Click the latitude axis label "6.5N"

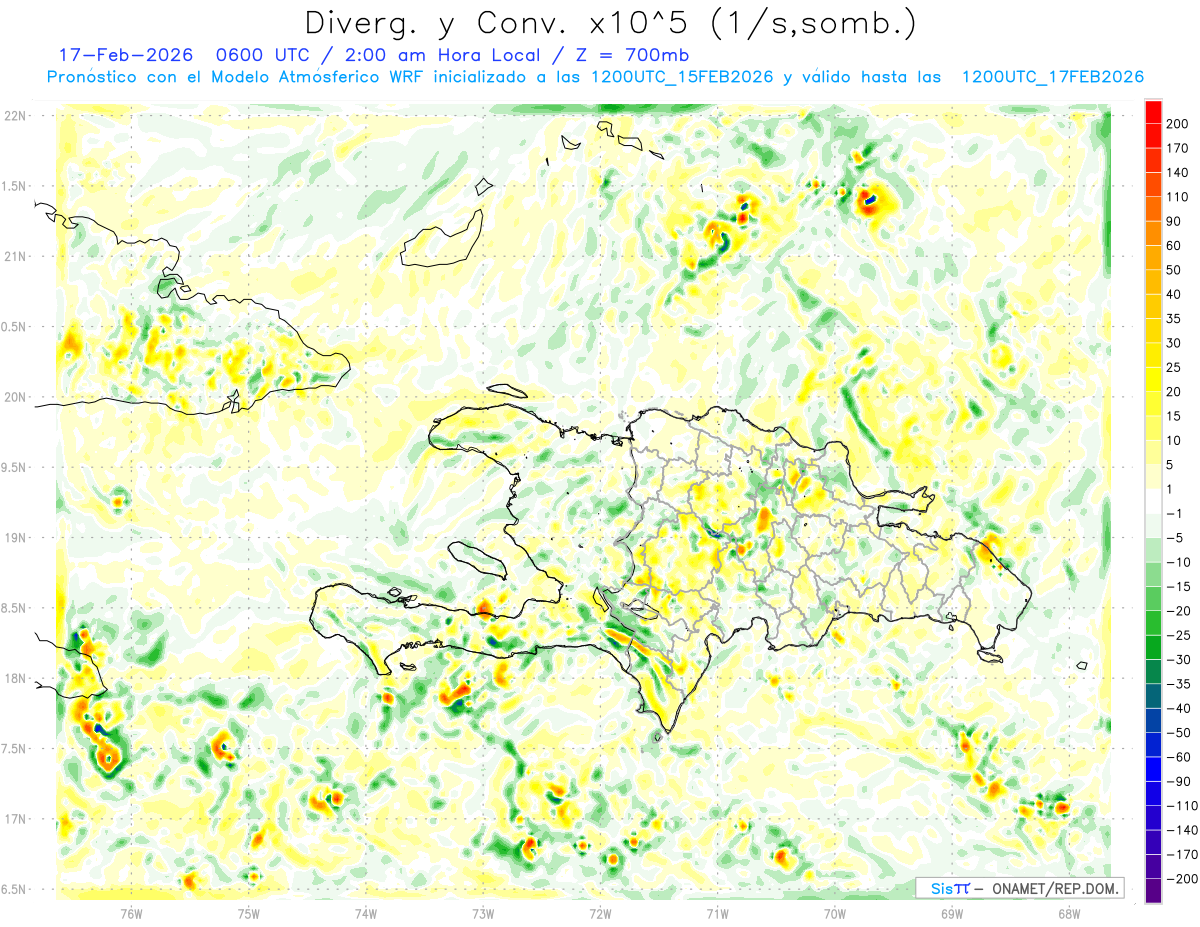pos(15,890)
